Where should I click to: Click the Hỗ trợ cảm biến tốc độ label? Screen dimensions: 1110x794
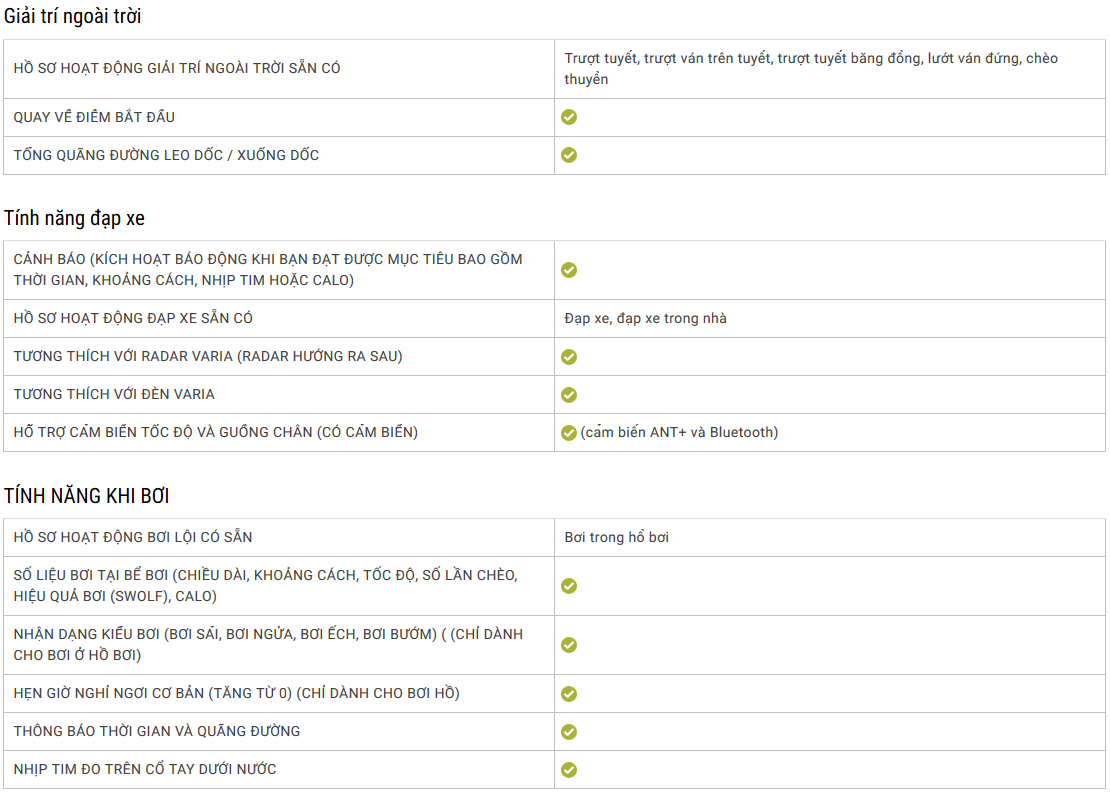coord(215,432)
